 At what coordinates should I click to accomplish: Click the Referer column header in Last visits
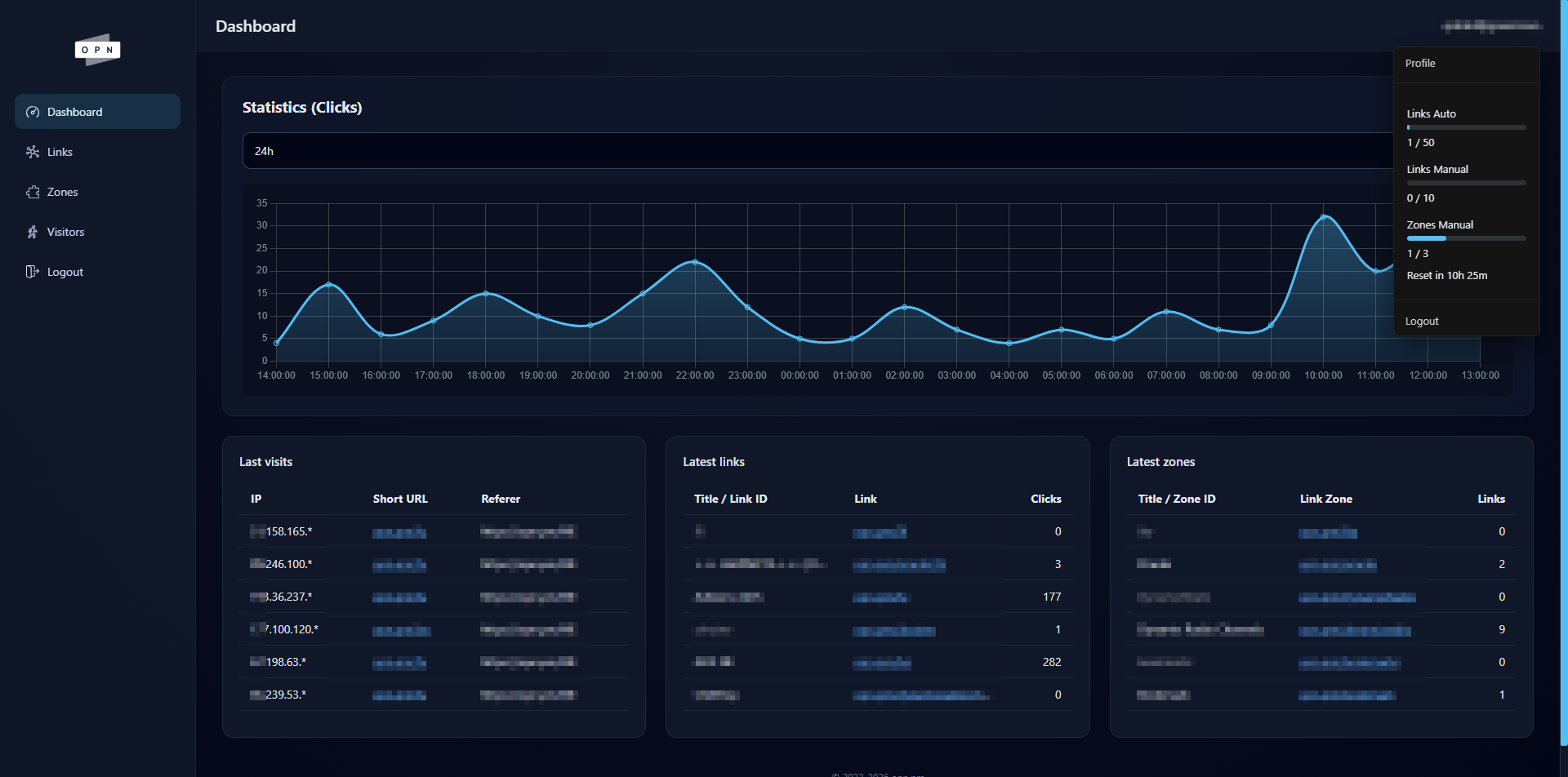pyautogui.click(x=501, y=499)
